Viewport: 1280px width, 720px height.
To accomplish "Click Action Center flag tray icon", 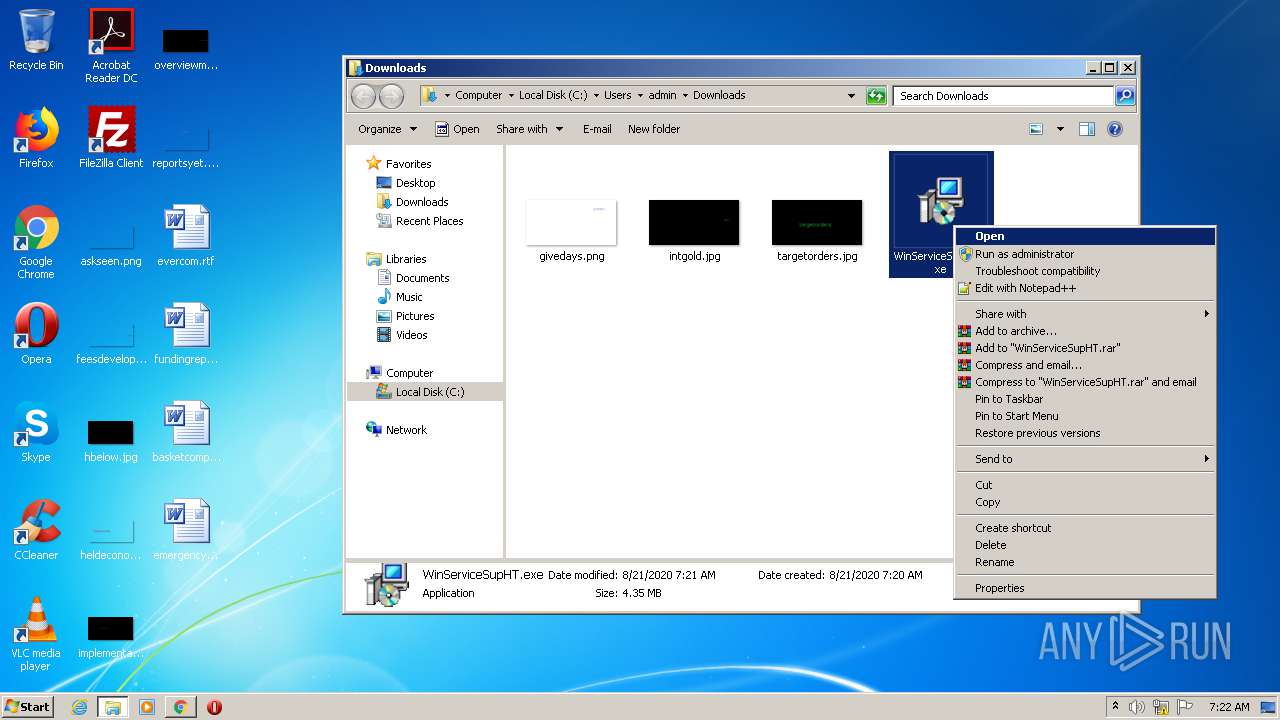I will tap(1184, 707).
